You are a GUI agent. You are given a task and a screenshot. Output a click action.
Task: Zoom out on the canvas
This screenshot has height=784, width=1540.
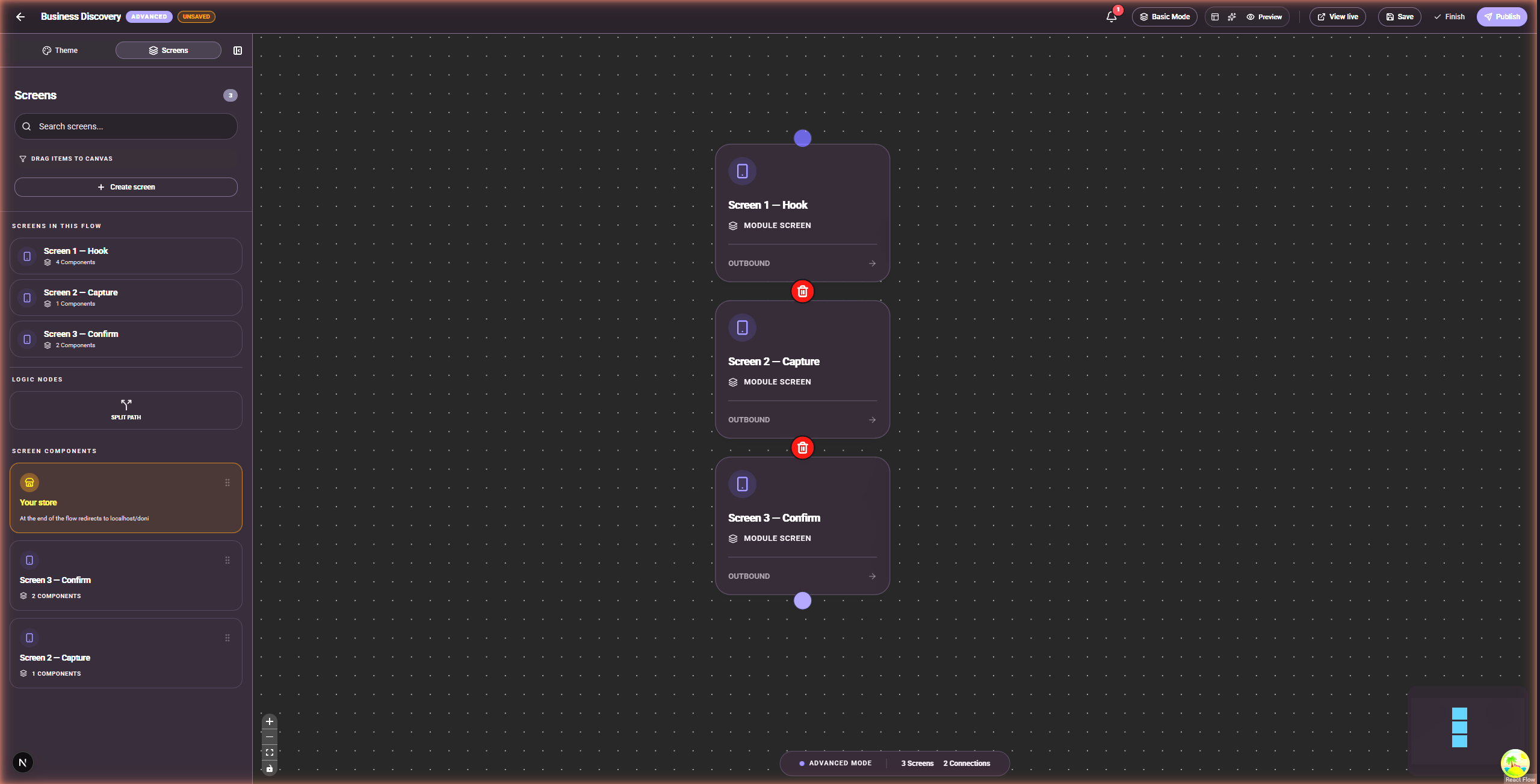pyautogui.click(x=270, y=737)
